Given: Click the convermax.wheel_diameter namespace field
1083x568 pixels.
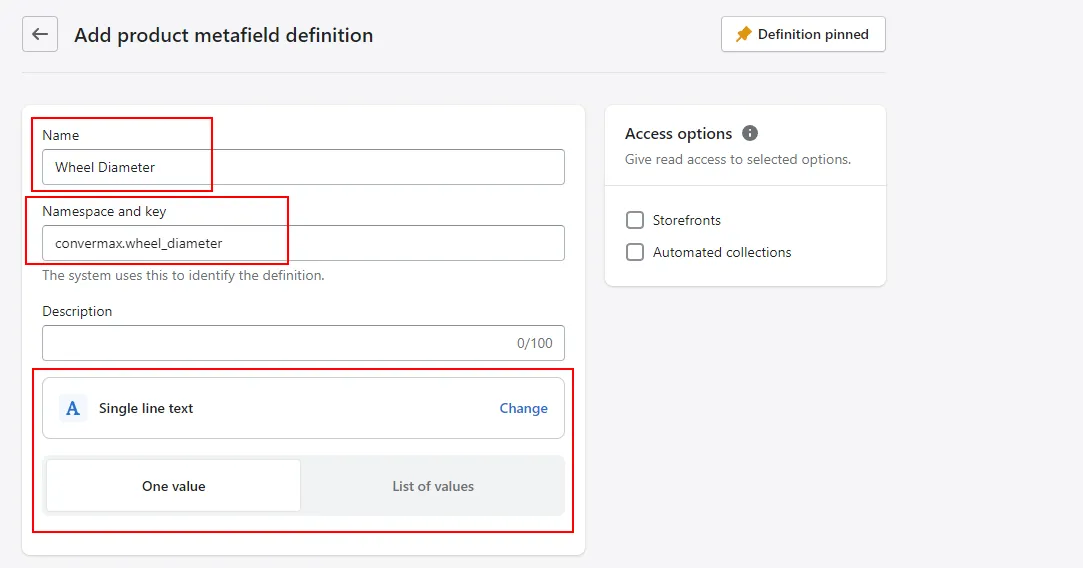Looking at the screenshot, I should [x=303, y=243].
